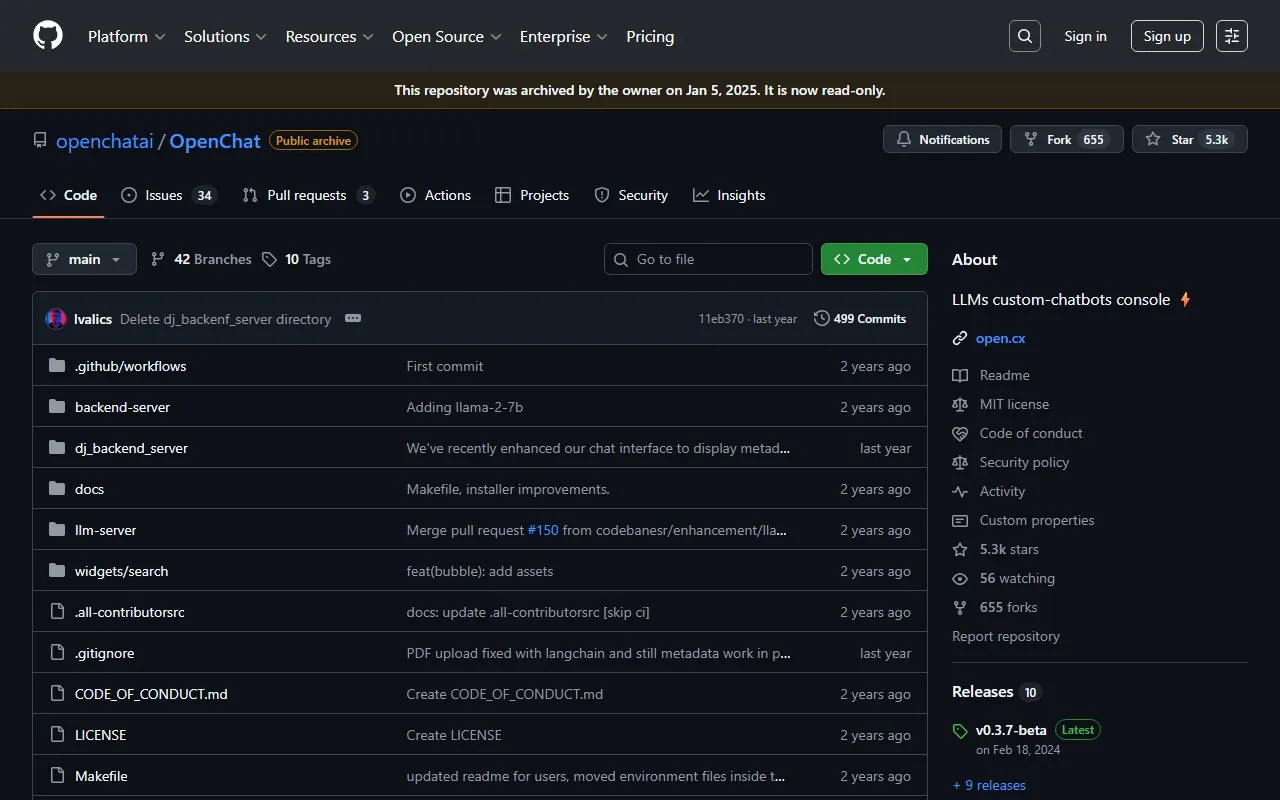Click the appearance settings icon in header
Screen dimensions: 1280x800
[x=1232, y=36]
